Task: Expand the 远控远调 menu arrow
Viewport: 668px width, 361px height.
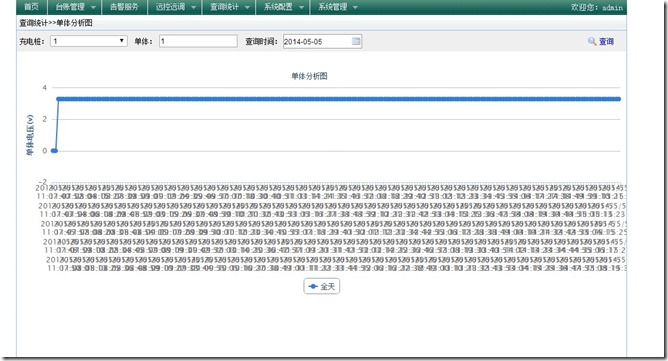Action: [193, 7]
